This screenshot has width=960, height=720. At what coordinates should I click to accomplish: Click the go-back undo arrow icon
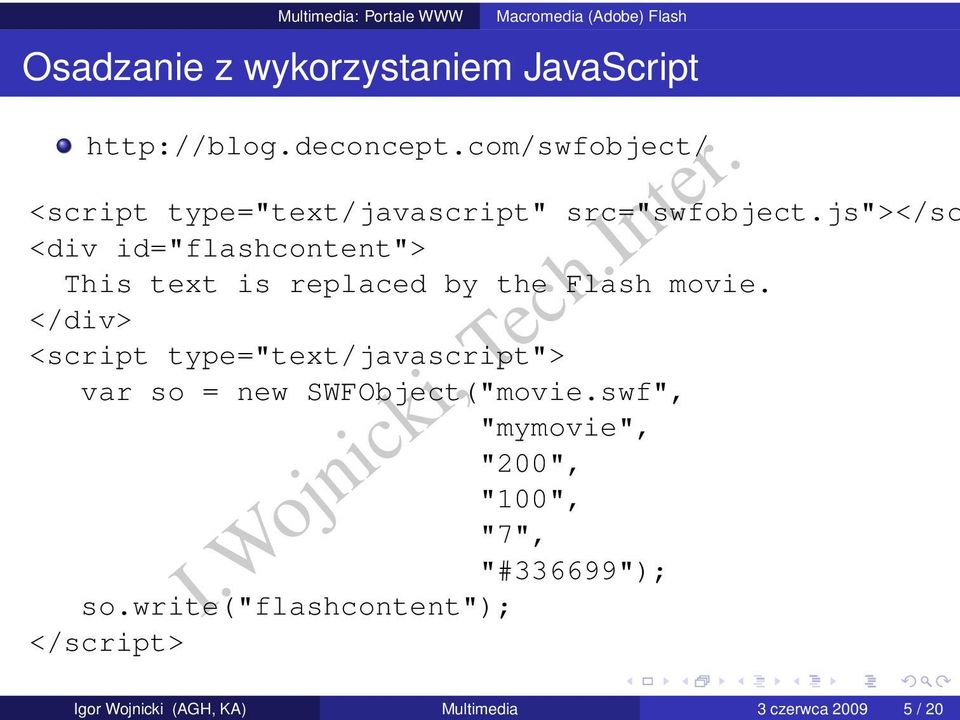[909, 681]
